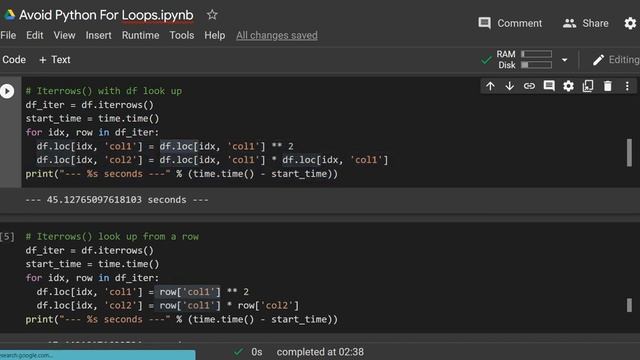Open the View menu
This screenshot has width=640, height=360.
point(64,36)
